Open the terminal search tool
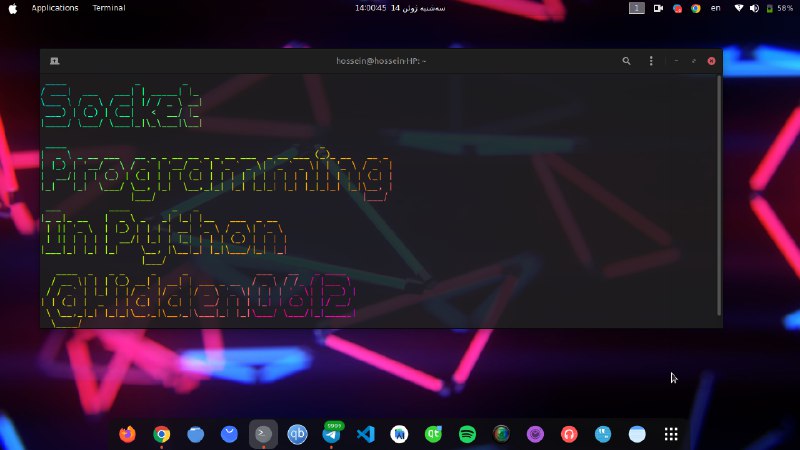Viewport: 800px width, 450px height. pyautogui.click(x=626, y=61)
